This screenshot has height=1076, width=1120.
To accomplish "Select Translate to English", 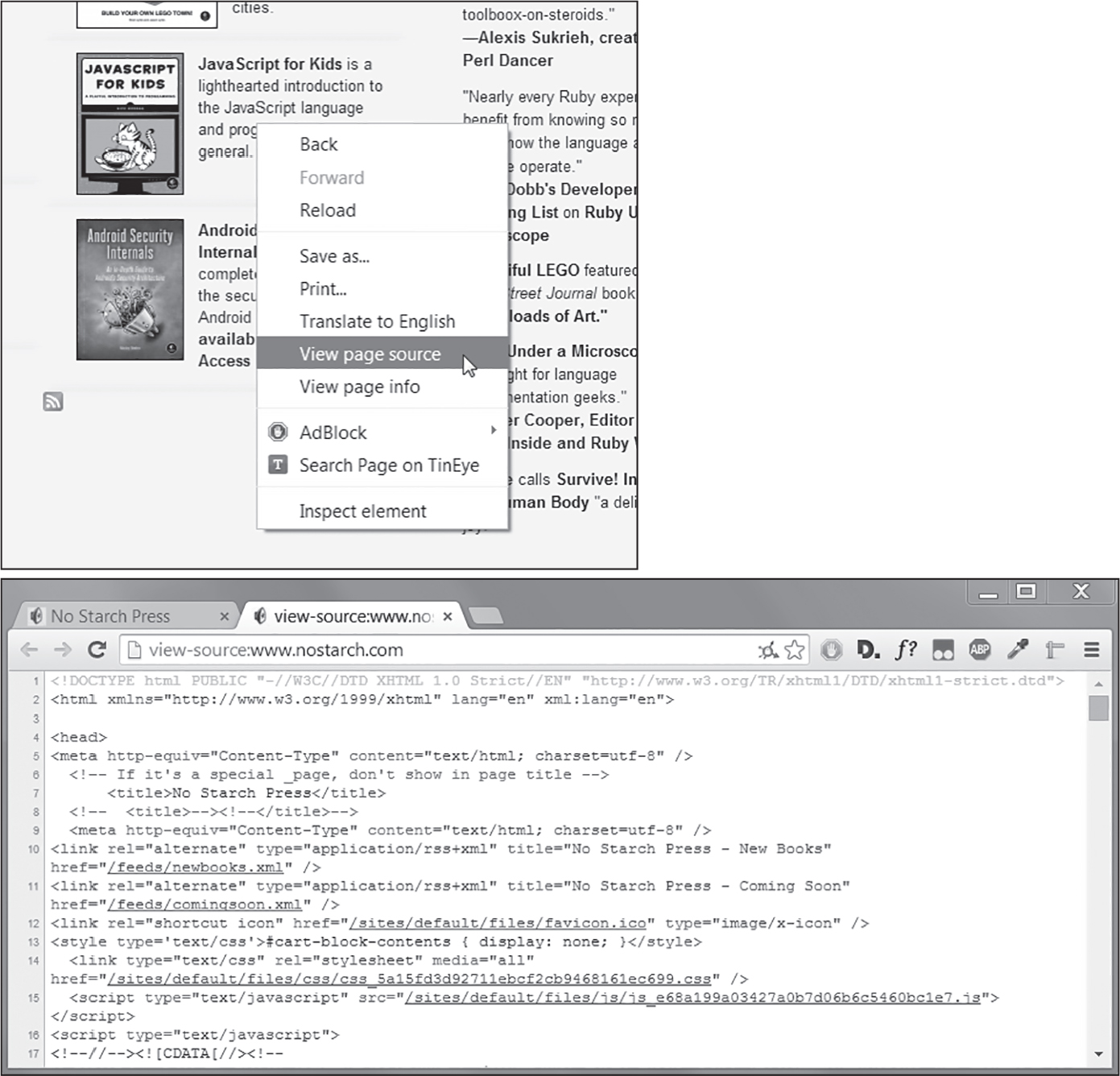I will click(377, 321).
